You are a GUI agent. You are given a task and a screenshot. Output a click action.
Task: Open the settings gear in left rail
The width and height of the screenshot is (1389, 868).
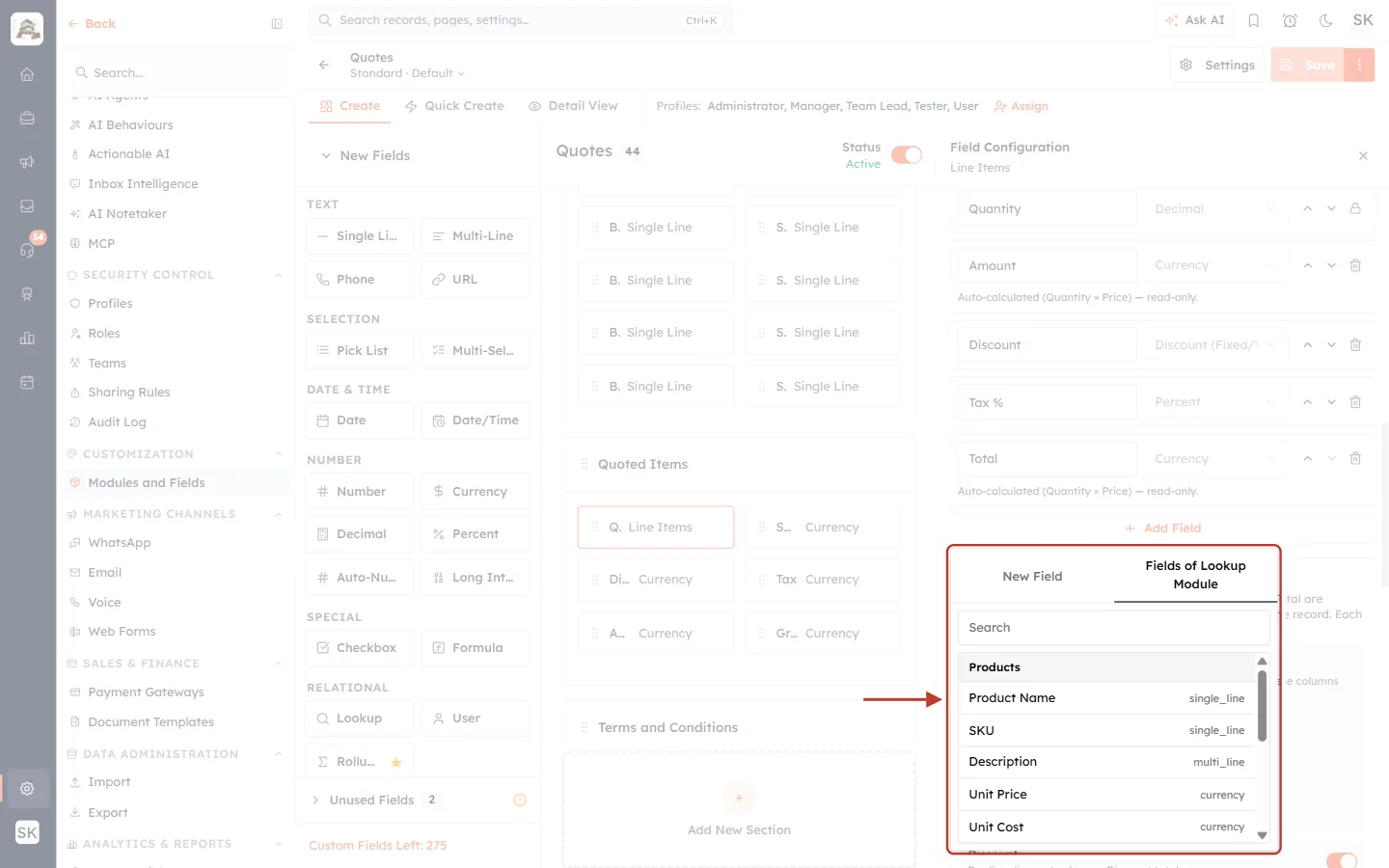tap(27, 788)
